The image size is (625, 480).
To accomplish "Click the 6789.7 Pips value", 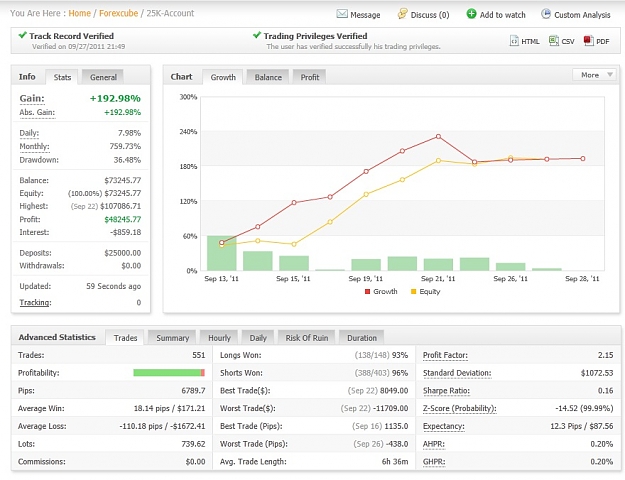I will (x=193, y=391).
